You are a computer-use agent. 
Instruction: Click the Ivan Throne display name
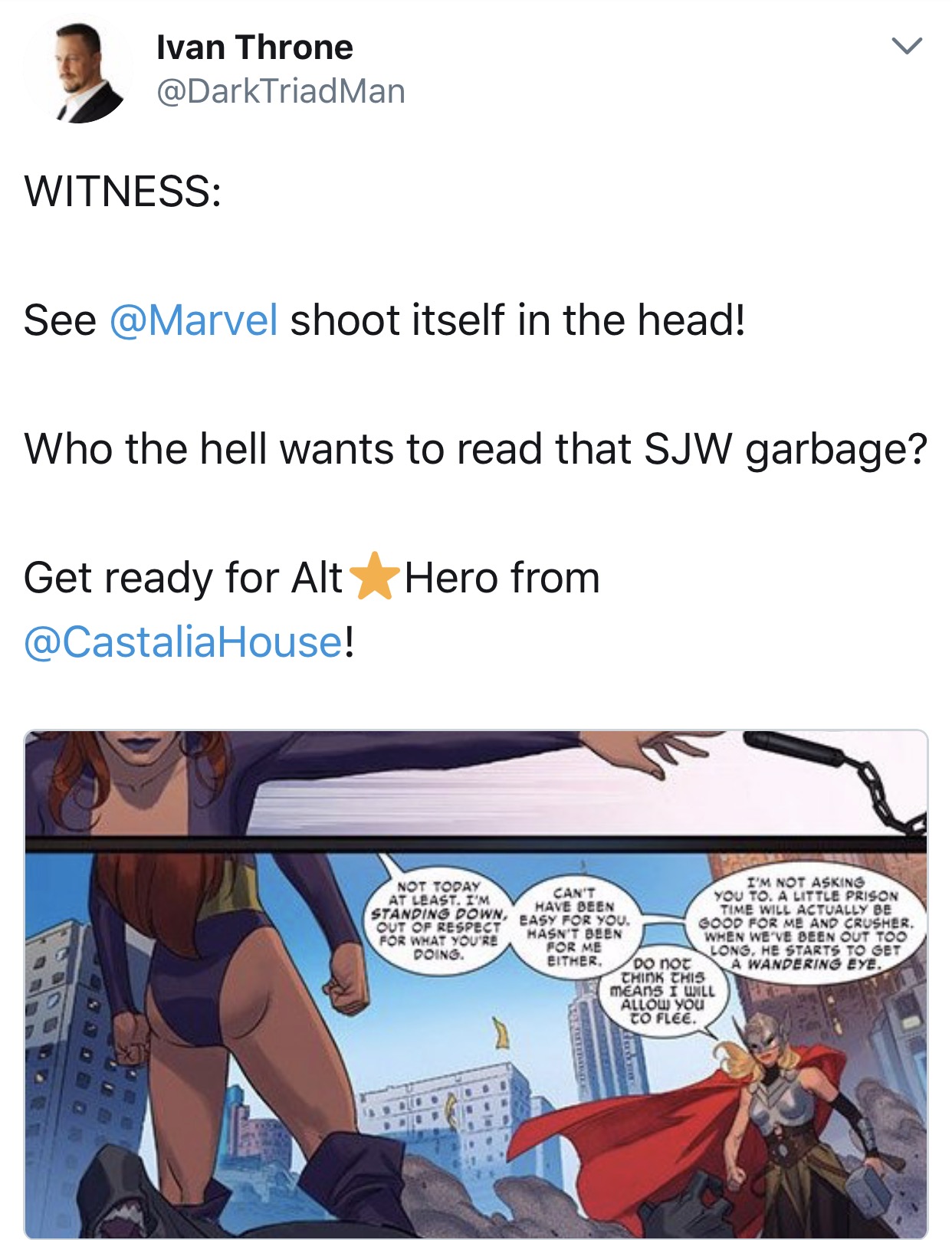pos(254,48)
